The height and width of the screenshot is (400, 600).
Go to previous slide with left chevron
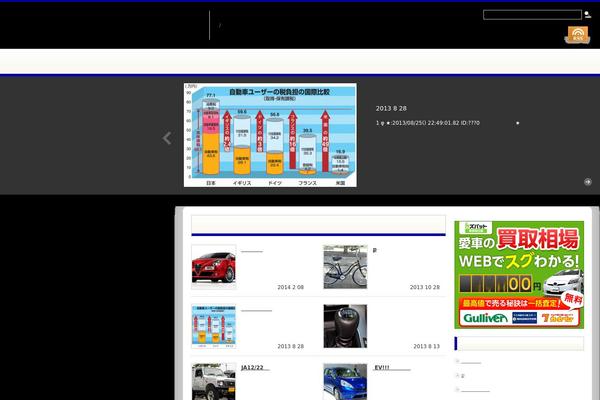pos(167,138)
